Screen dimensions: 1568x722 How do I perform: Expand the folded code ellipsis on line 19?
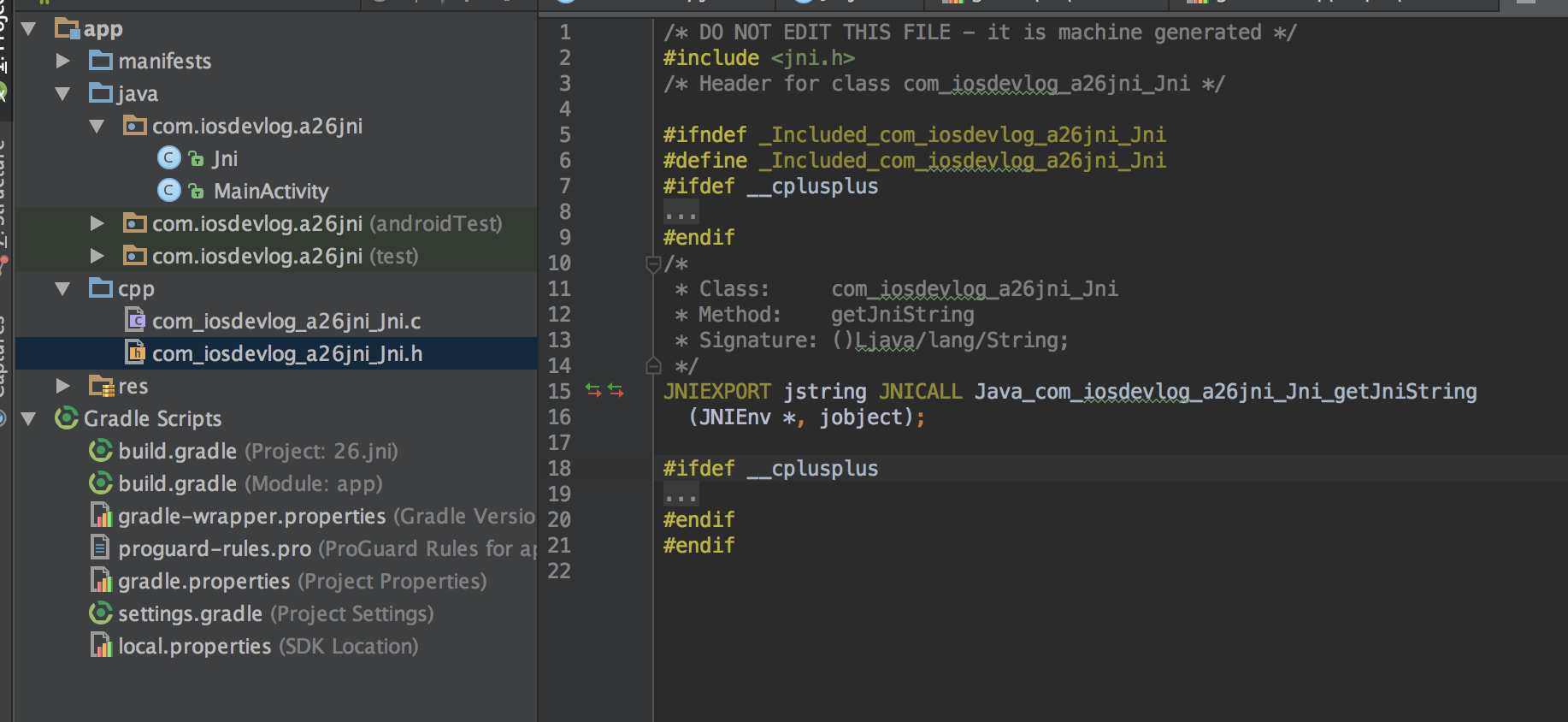tap(681, 494)
